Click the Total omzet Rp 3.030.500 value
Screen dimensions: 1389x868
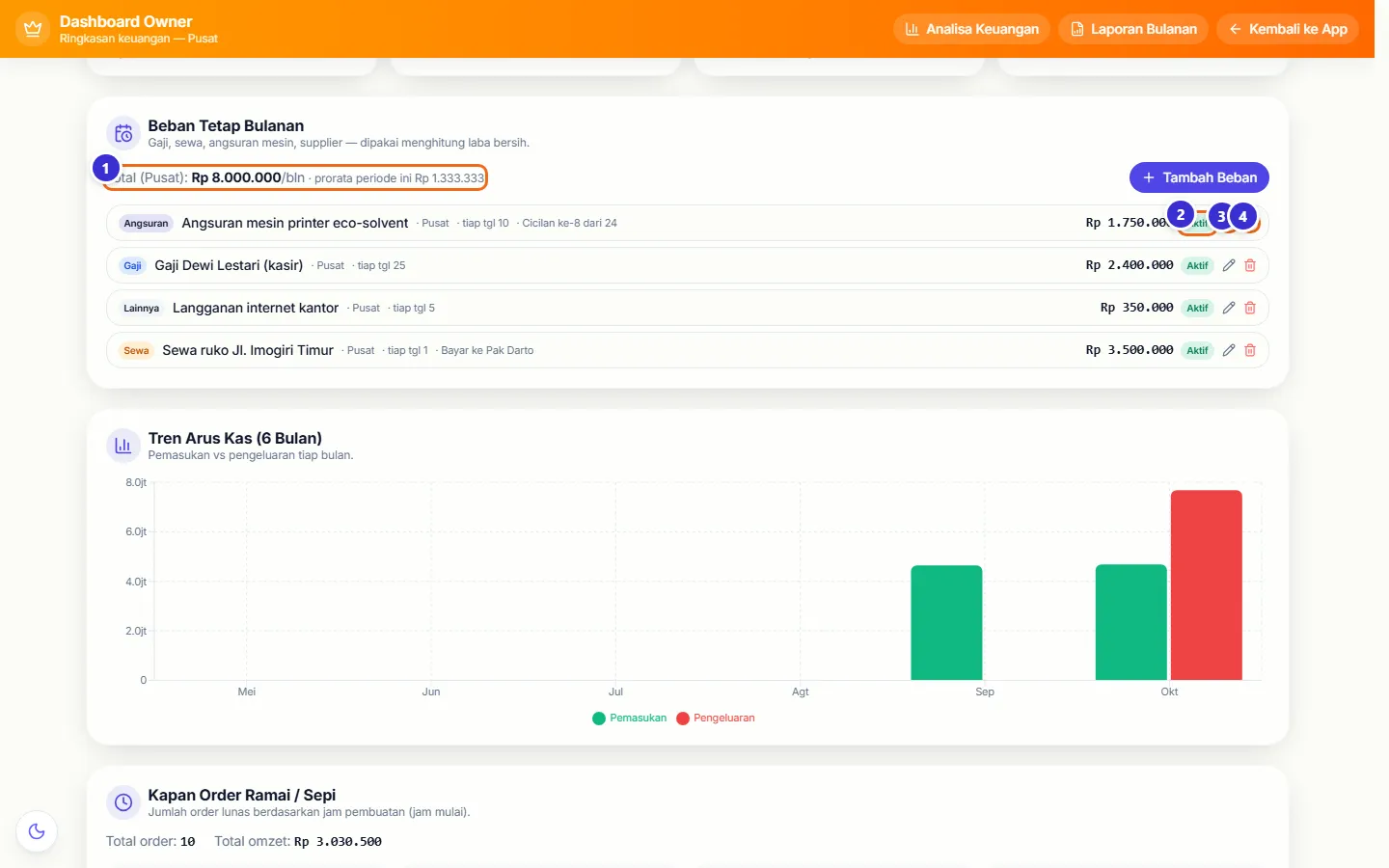click(338, 842)
